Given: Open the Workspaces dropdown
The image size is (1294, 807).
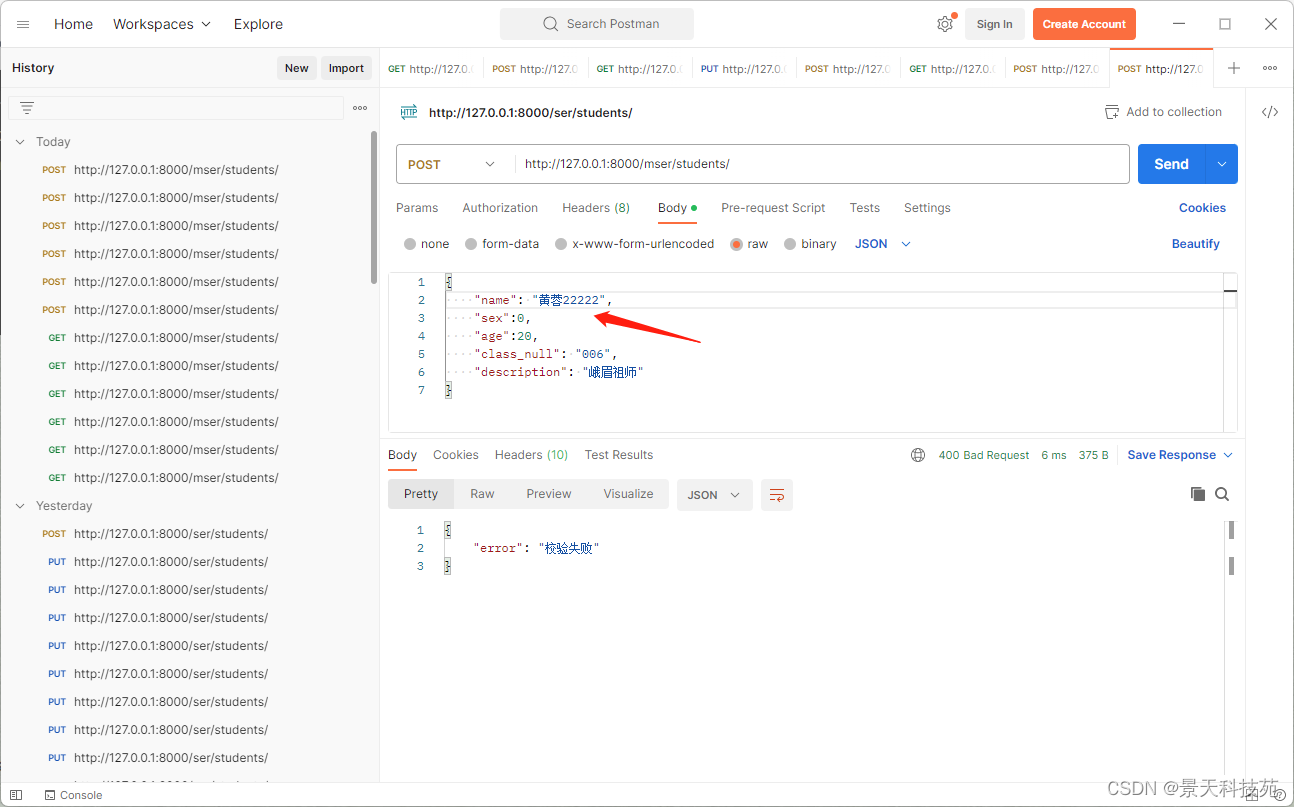Looking at the screenshot, I should pyautogui.click(x=162, y=24).
